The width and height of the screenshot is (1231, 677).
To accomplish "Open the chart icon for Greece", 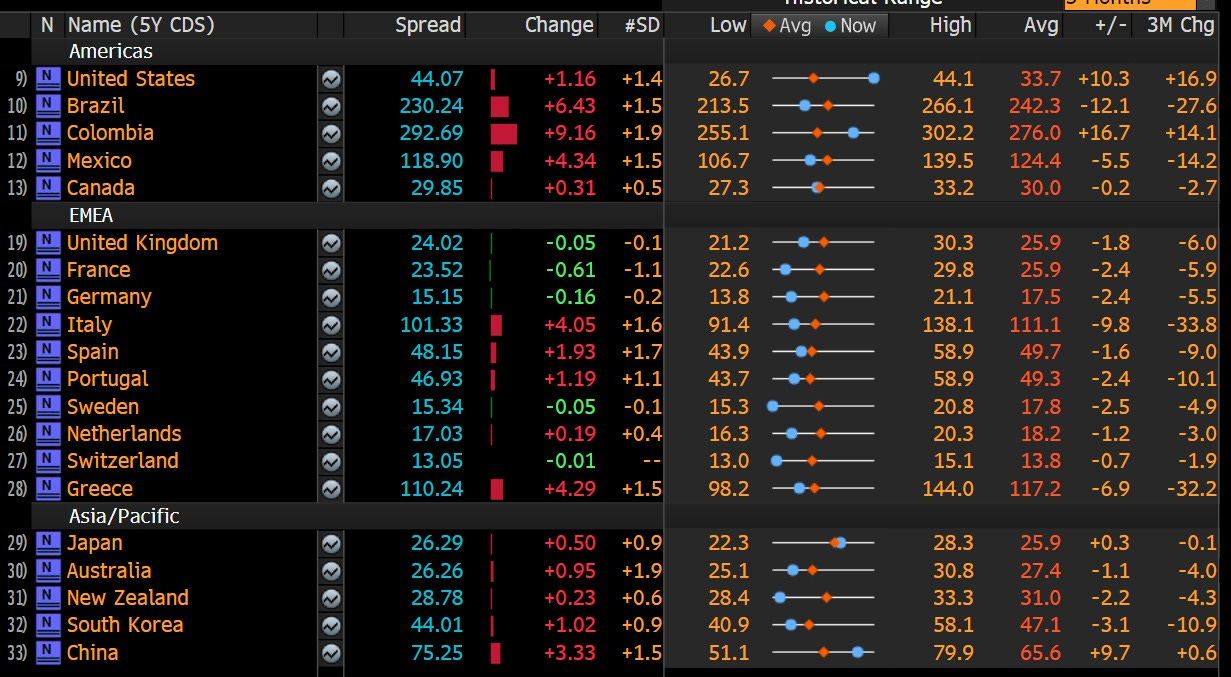I will [x=331, y=489].
